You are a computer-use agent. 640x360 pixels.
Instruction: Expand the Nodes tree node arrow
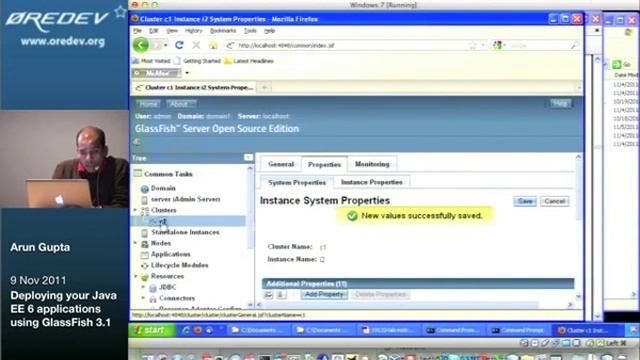(136, 243)
